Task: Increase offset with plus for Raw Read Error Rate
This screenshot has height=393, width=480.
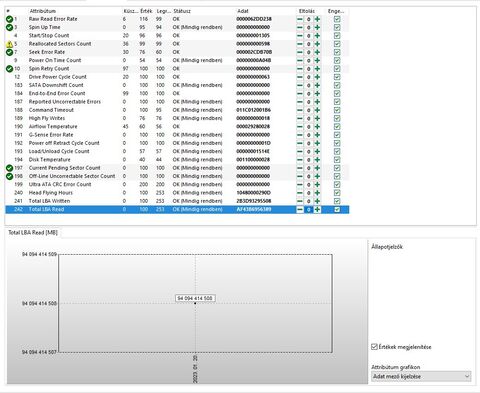Action: tap(317, 19)
